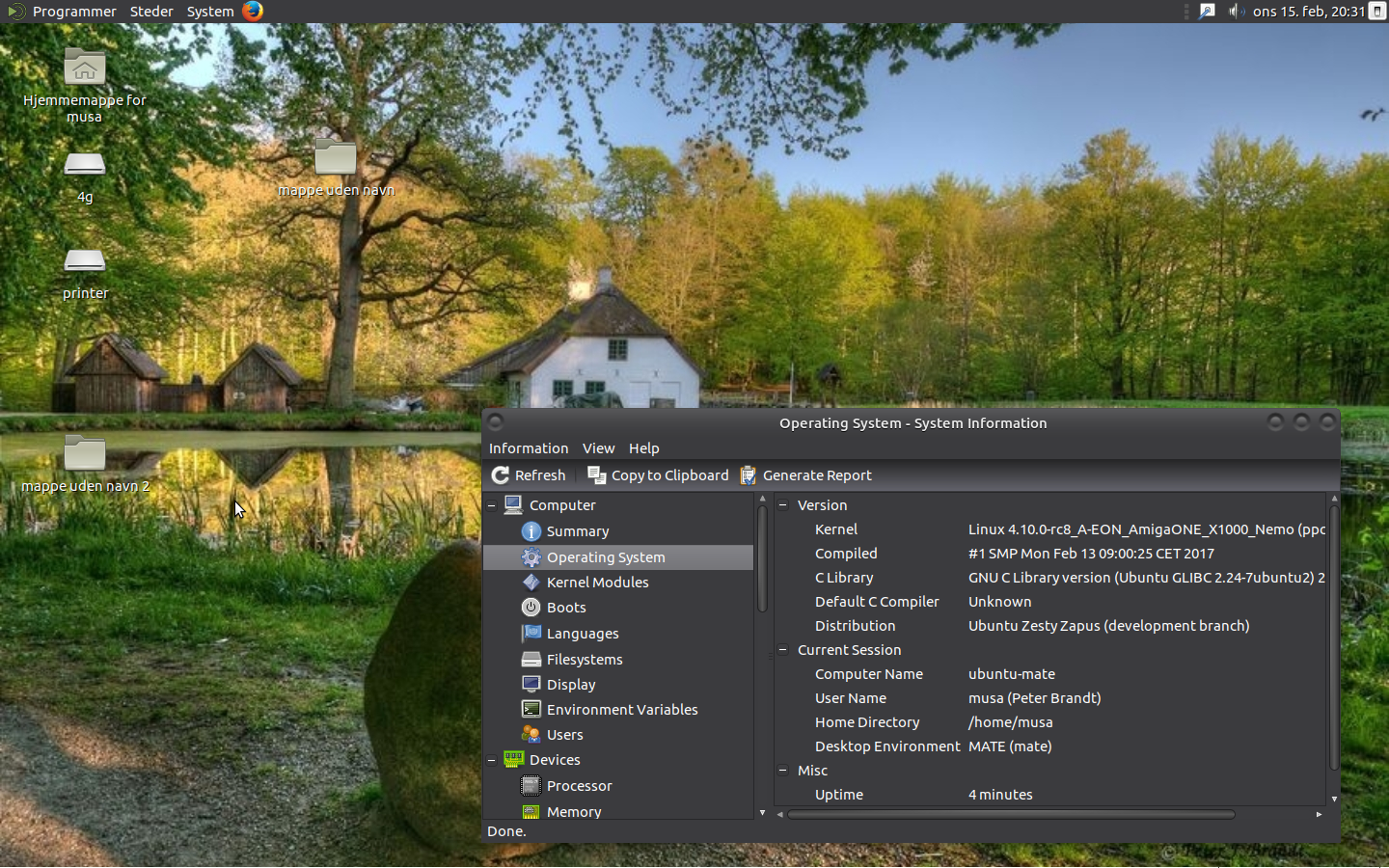The image size is (1389, 868).
Task: Click Generate Report in the toolbar
Action: pyautogui.click(x=805, y=475)
